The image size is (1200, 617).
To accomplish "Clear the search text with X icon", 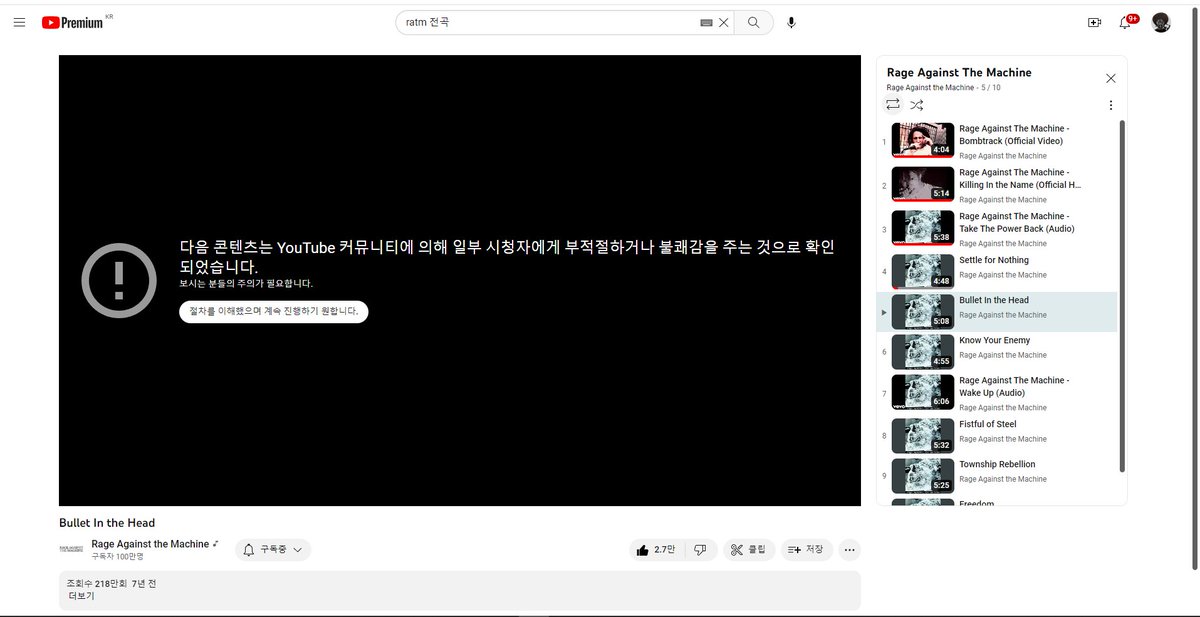I will tap(724, 22).
